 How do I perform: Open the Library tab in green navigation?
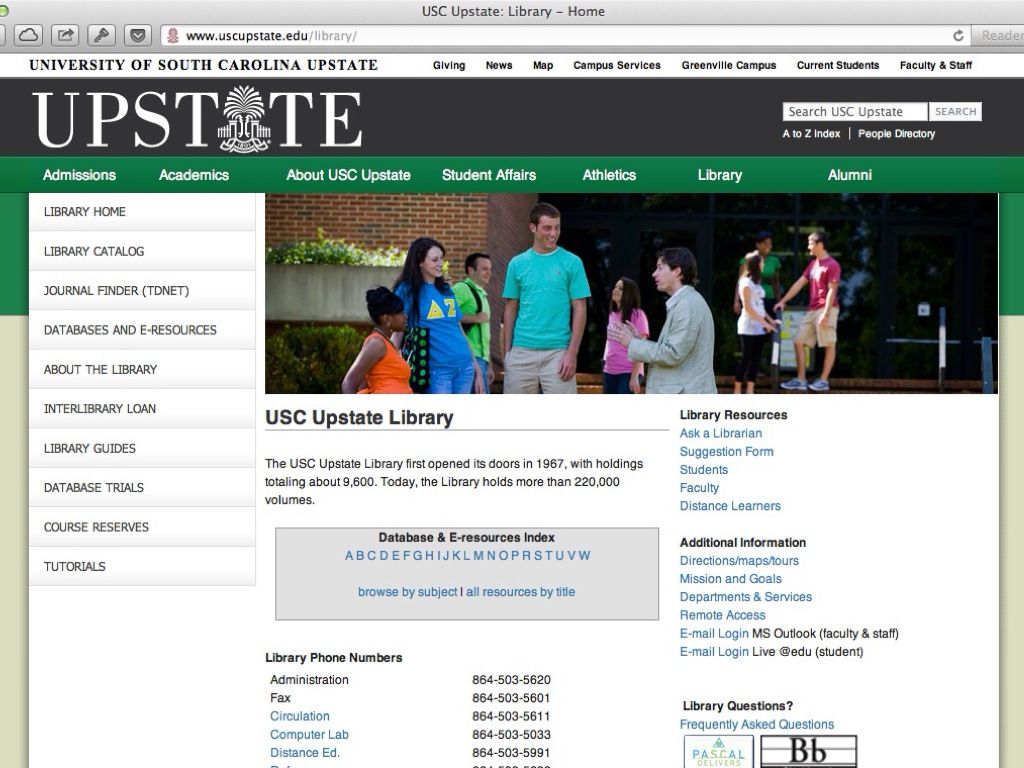719,175
